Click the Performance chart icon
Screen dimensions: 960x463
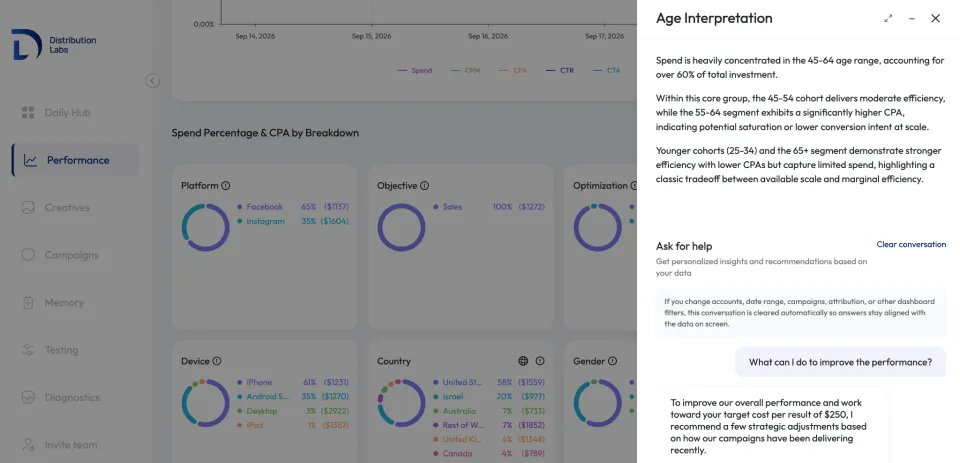30,160
